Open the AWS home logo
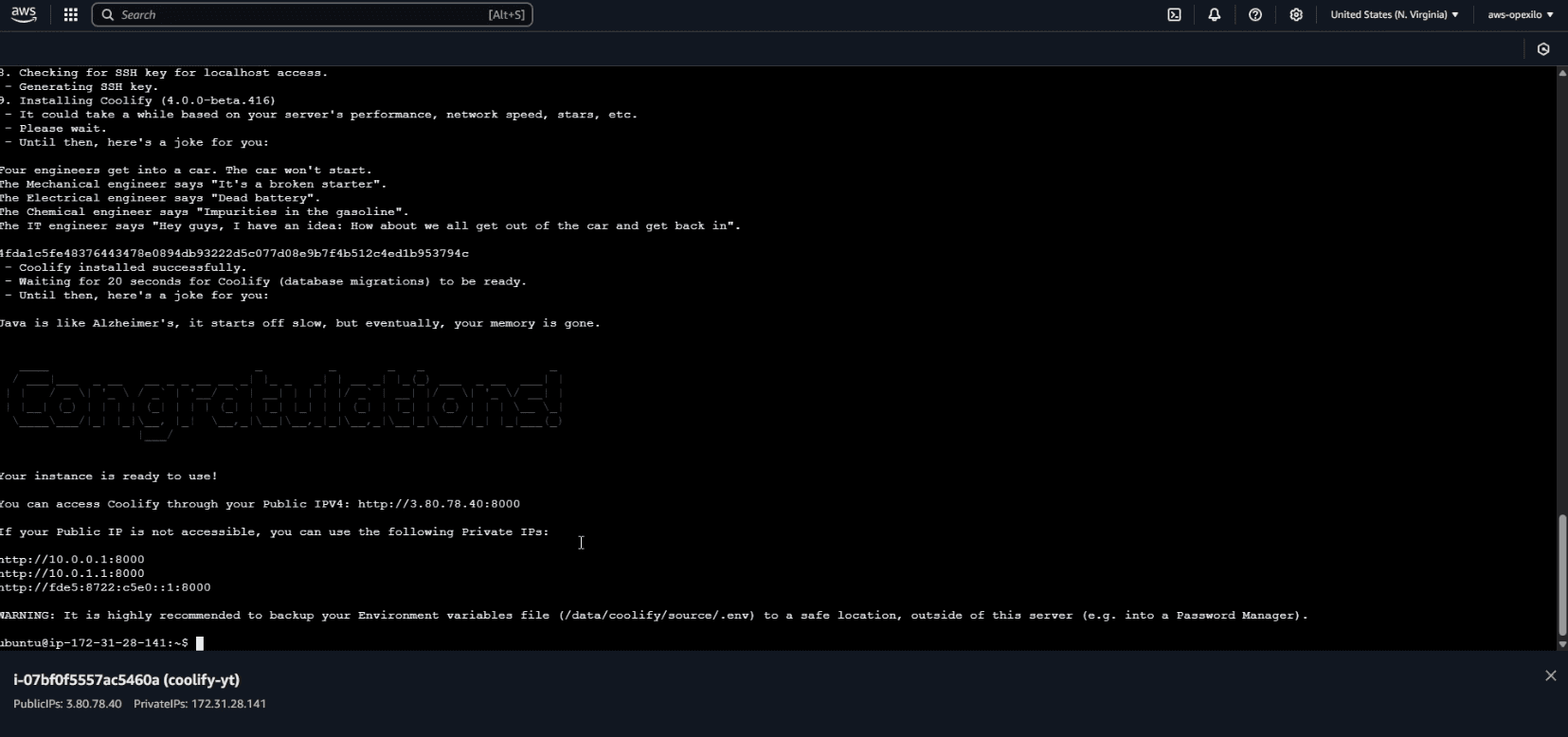The image size is (1568, 737). click(x=24, y=14)
